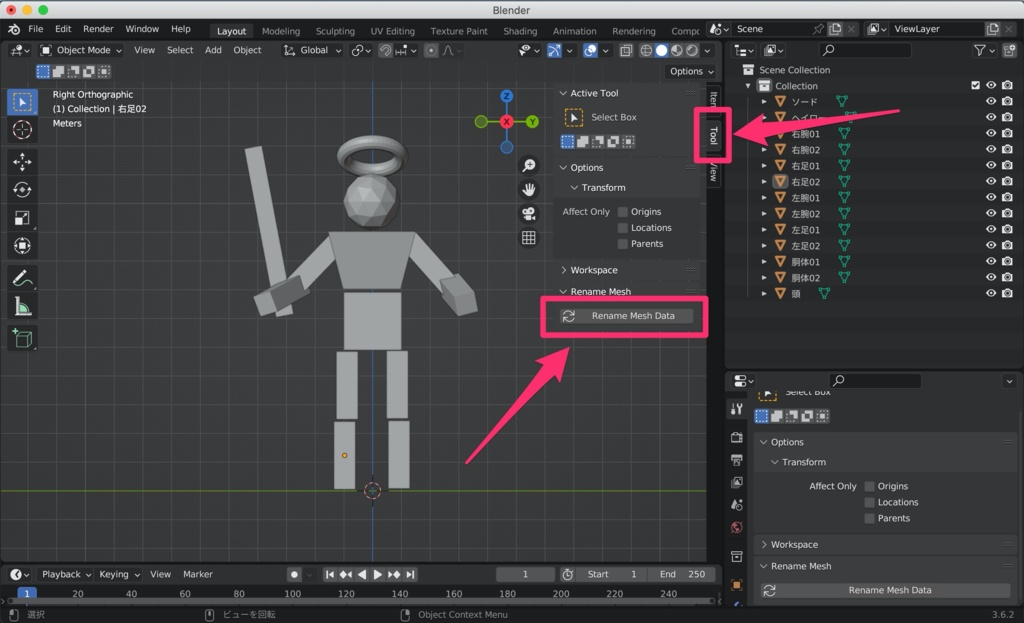Viewport: 1024px width, 623px height.
Task: Select the Scale tool
Action: pos(22,218)
